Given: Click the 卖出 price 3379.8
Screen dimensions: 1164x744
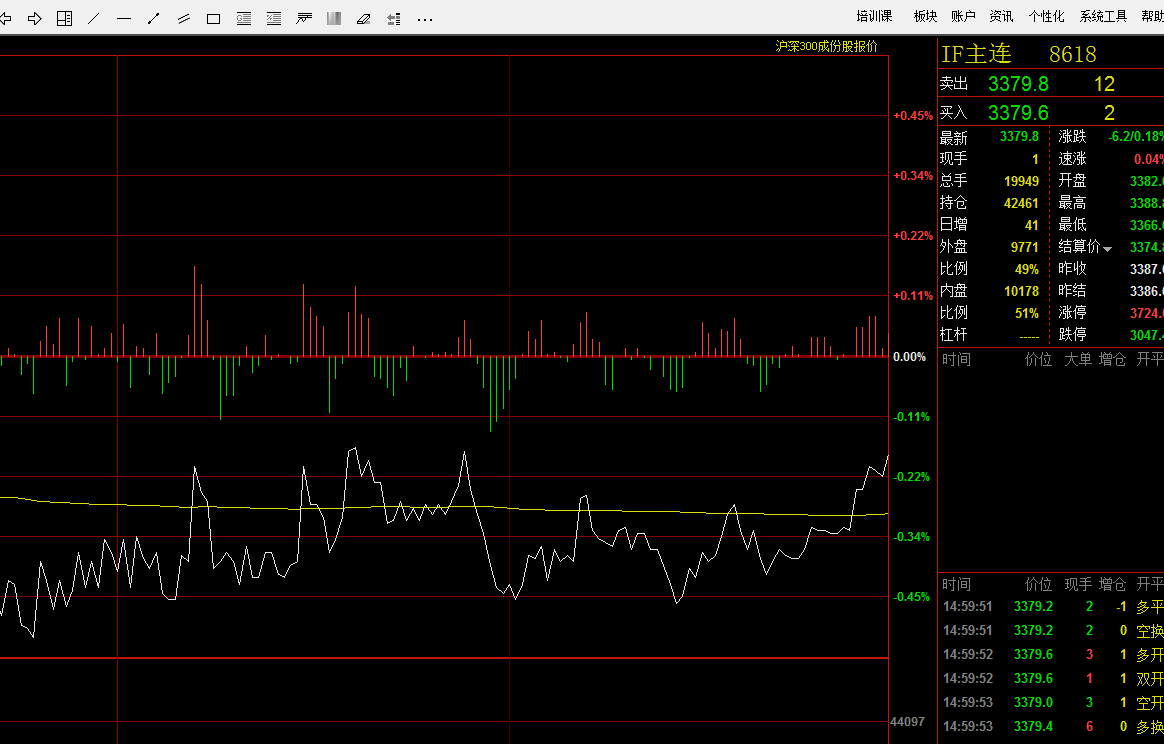Looking at the screenshot, I should [x=1018, y=84].
